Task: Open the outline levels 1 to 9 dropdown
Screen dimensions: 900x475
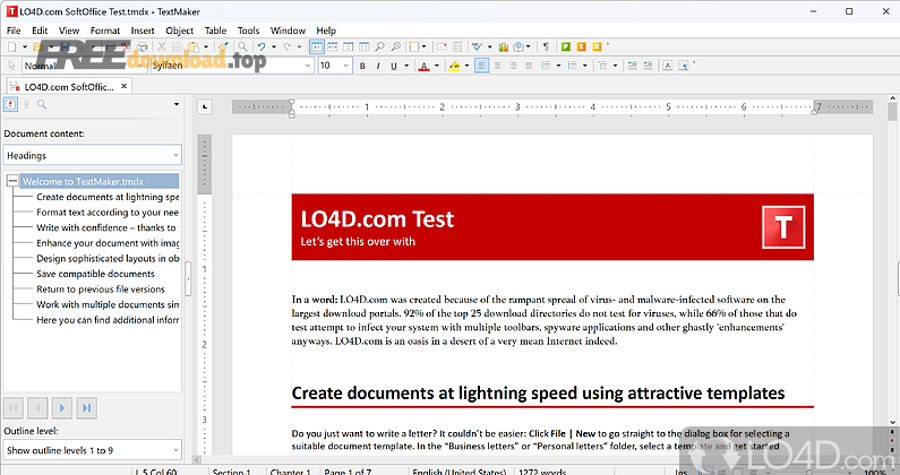Action: tap(92, 450)
